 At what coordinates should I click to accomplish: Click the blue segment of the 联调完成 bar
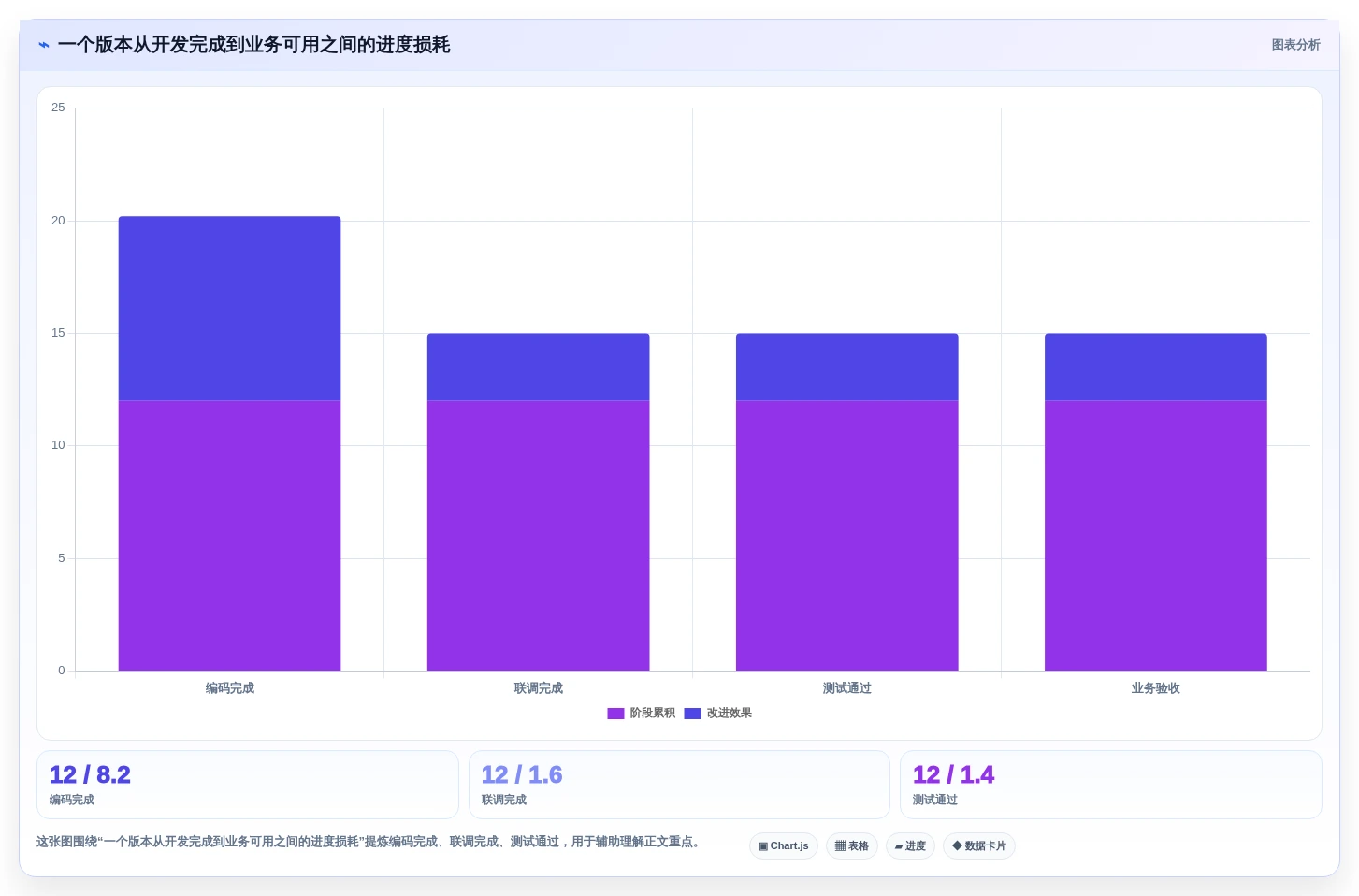point(539,367)
